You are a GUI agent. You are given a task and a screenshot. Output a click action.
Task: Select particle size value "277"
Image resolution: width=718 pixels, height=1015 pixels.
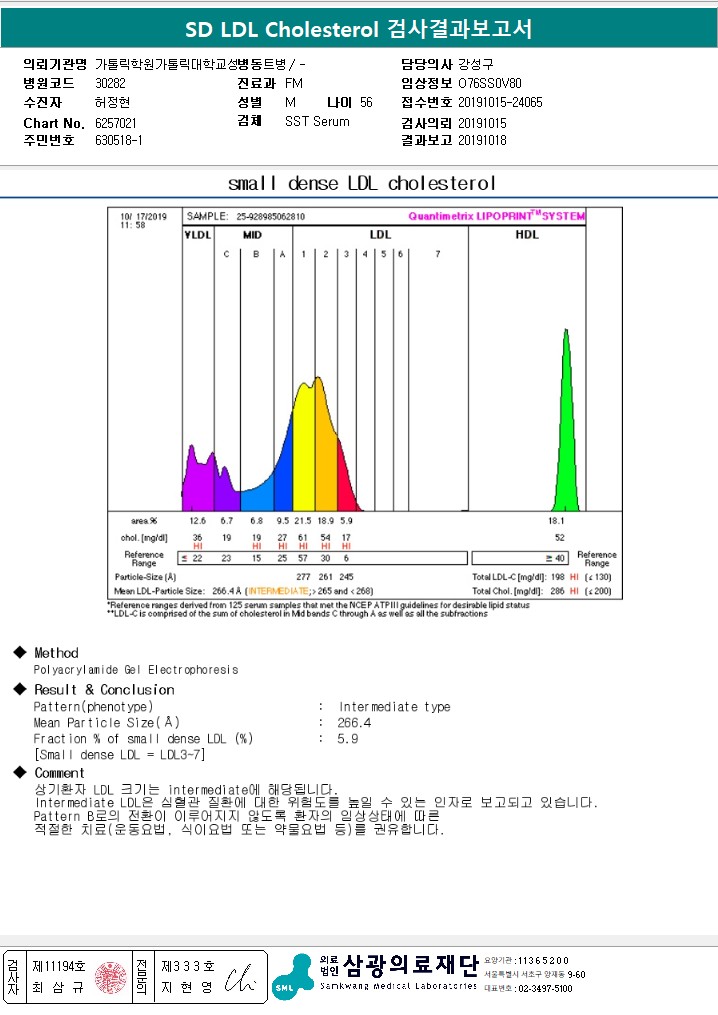point(303,577)
